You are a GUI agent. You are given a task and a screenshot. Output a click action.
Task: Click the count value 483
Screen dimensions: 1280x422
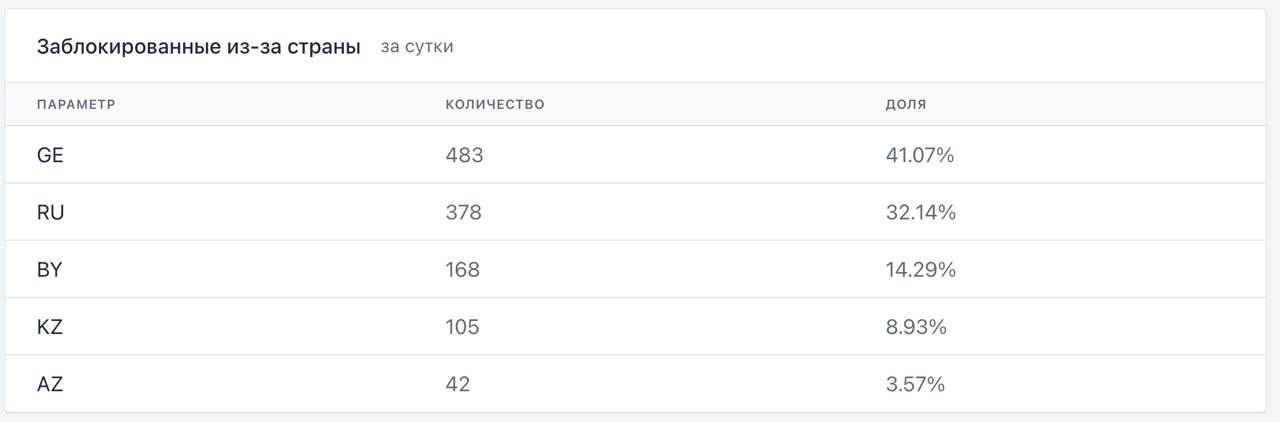click(x=464, y=155)
